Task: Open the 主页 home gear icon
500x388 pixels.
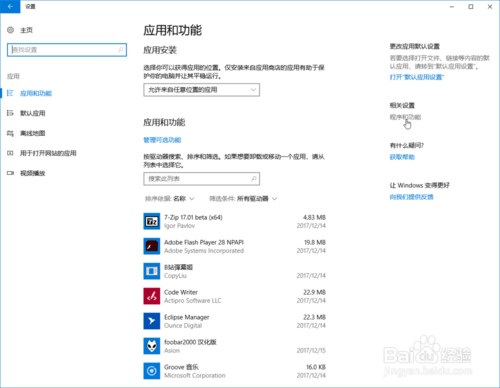Action: [x=10, y=30]
